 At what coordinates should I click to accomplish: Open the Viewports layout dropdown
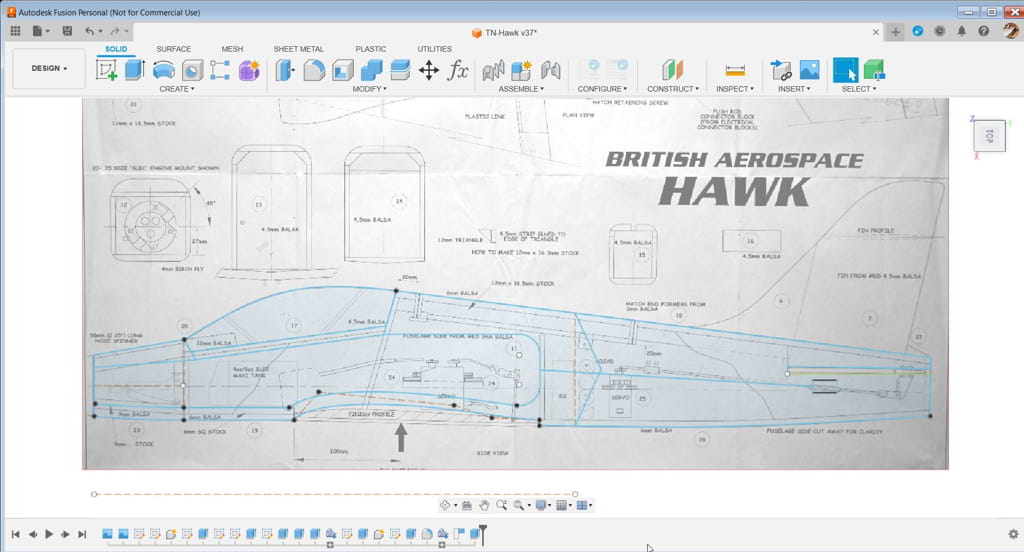point(584,505)
